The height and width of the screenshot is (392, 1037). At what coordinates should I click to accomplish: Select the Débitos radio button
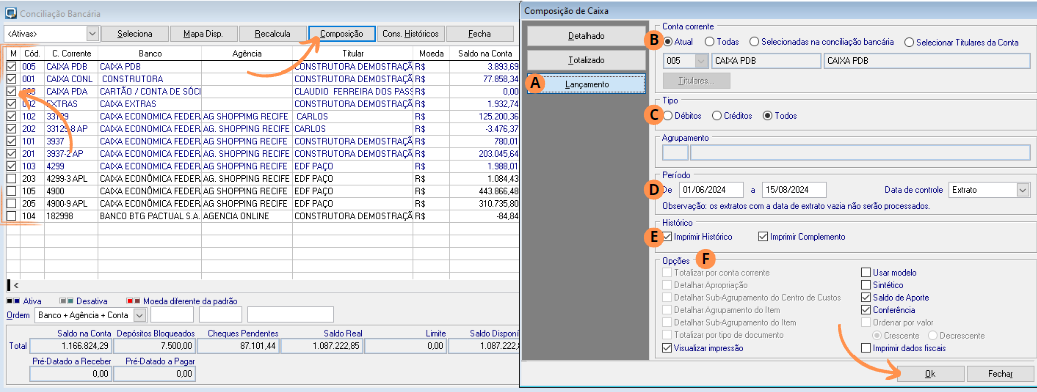coord(669,116)
